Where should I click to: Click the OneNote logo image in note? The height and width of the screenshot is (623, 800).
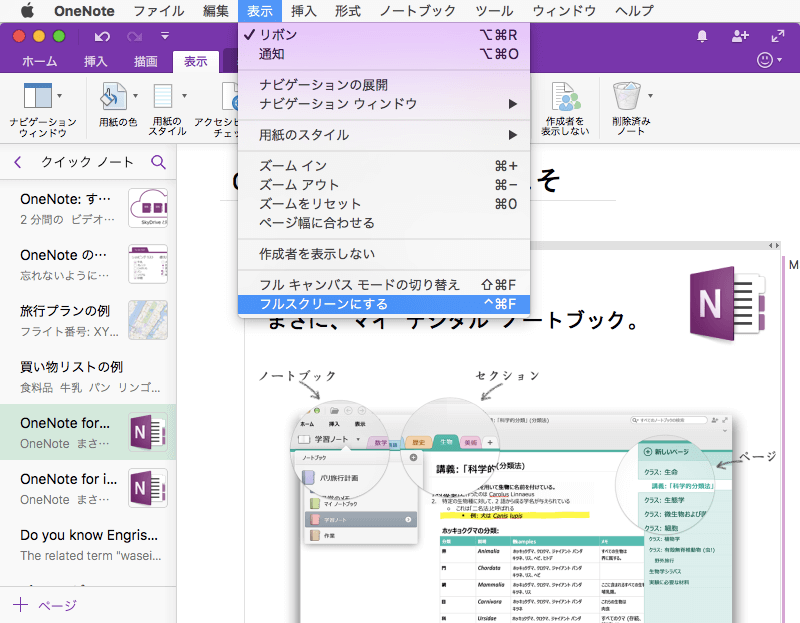coord(728,303)
